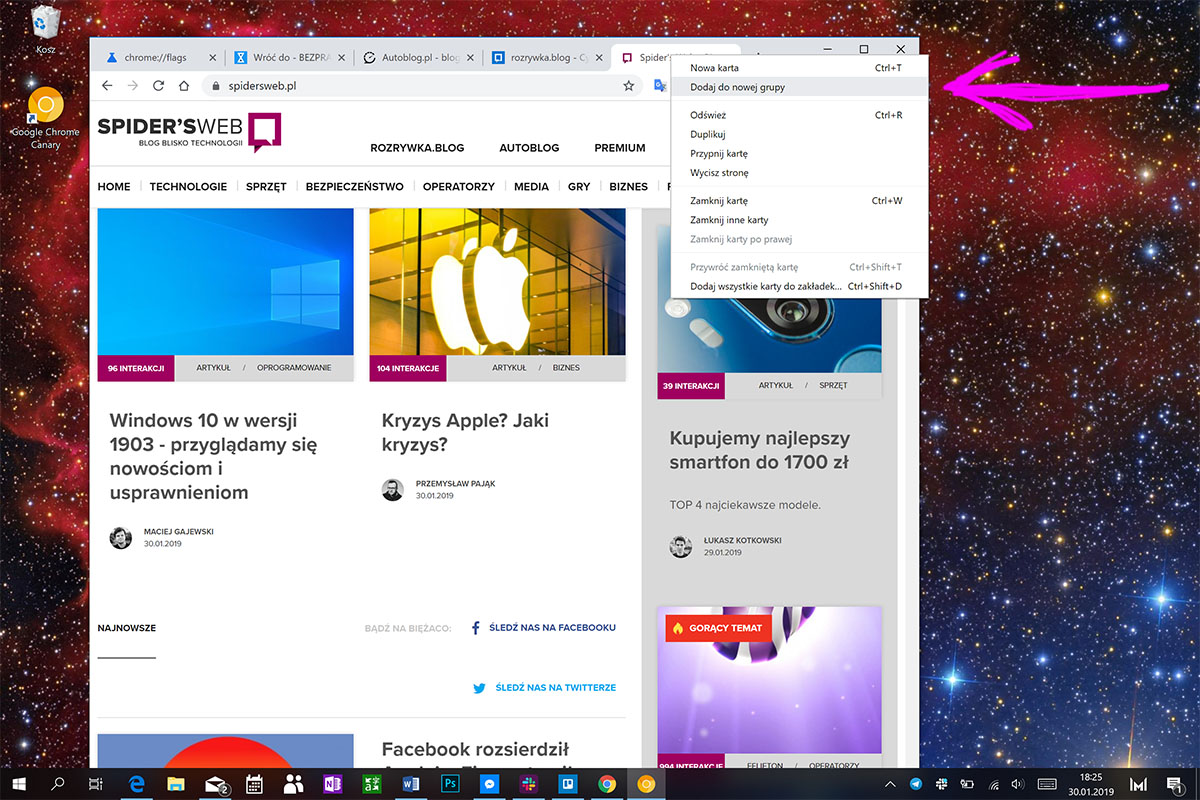Click Śledź nas na Twitterze link
Viewport: 1200px width, 800px height.
coord(545,688)
